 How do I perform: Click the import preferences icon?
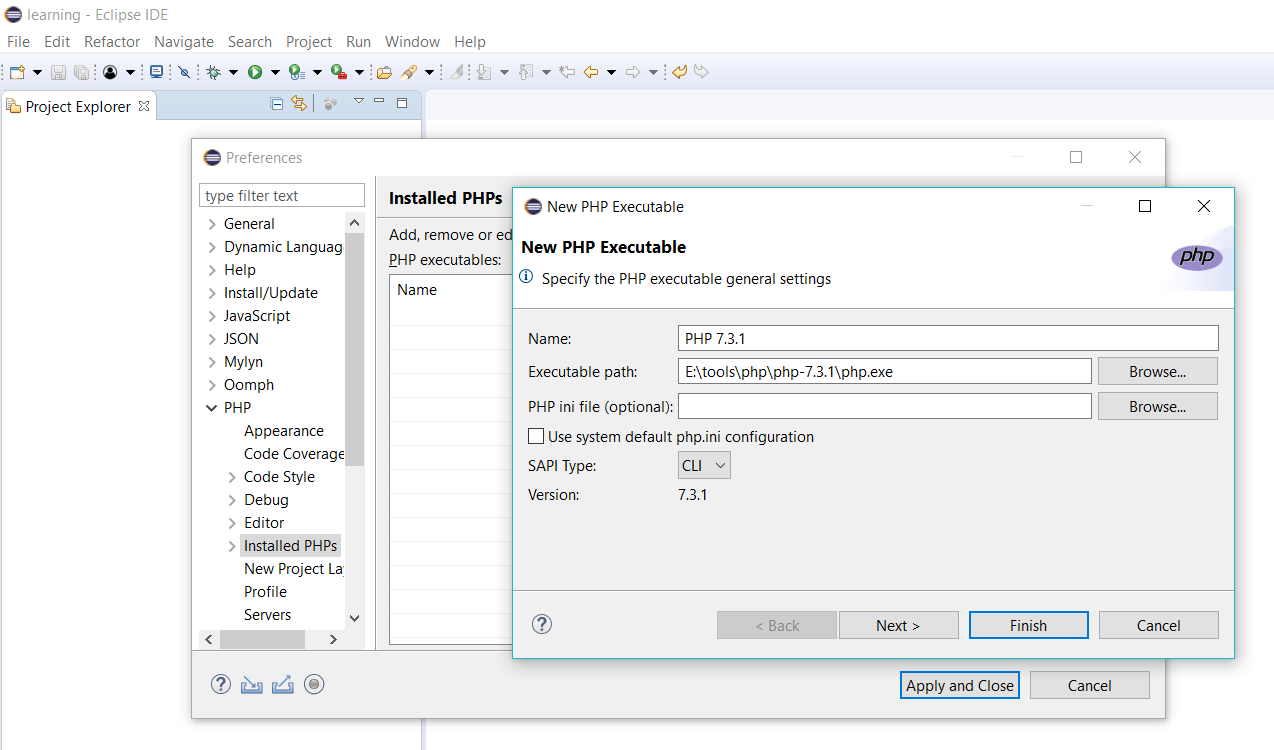pos(251,684)
